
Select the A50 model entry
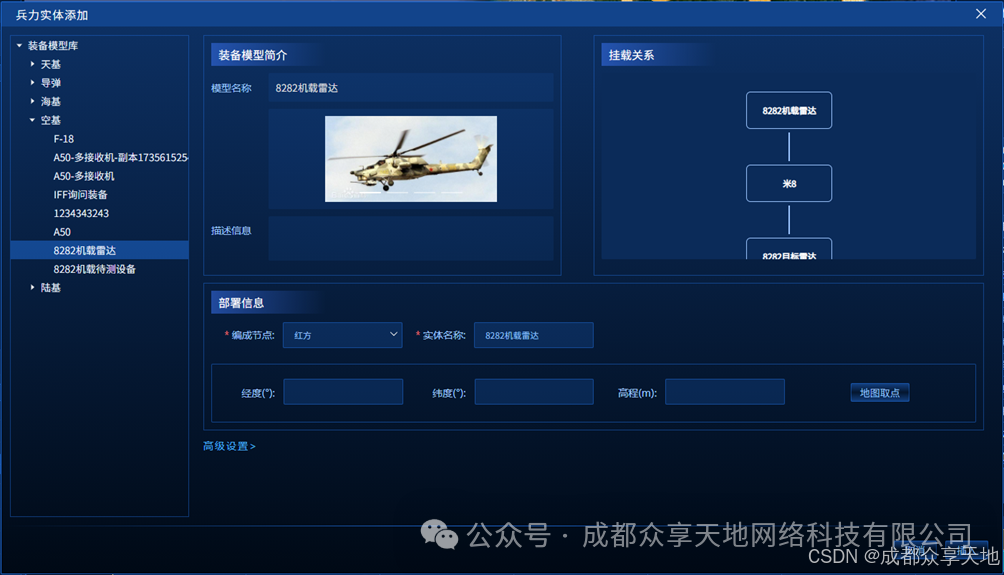click(x=62, y=232)
